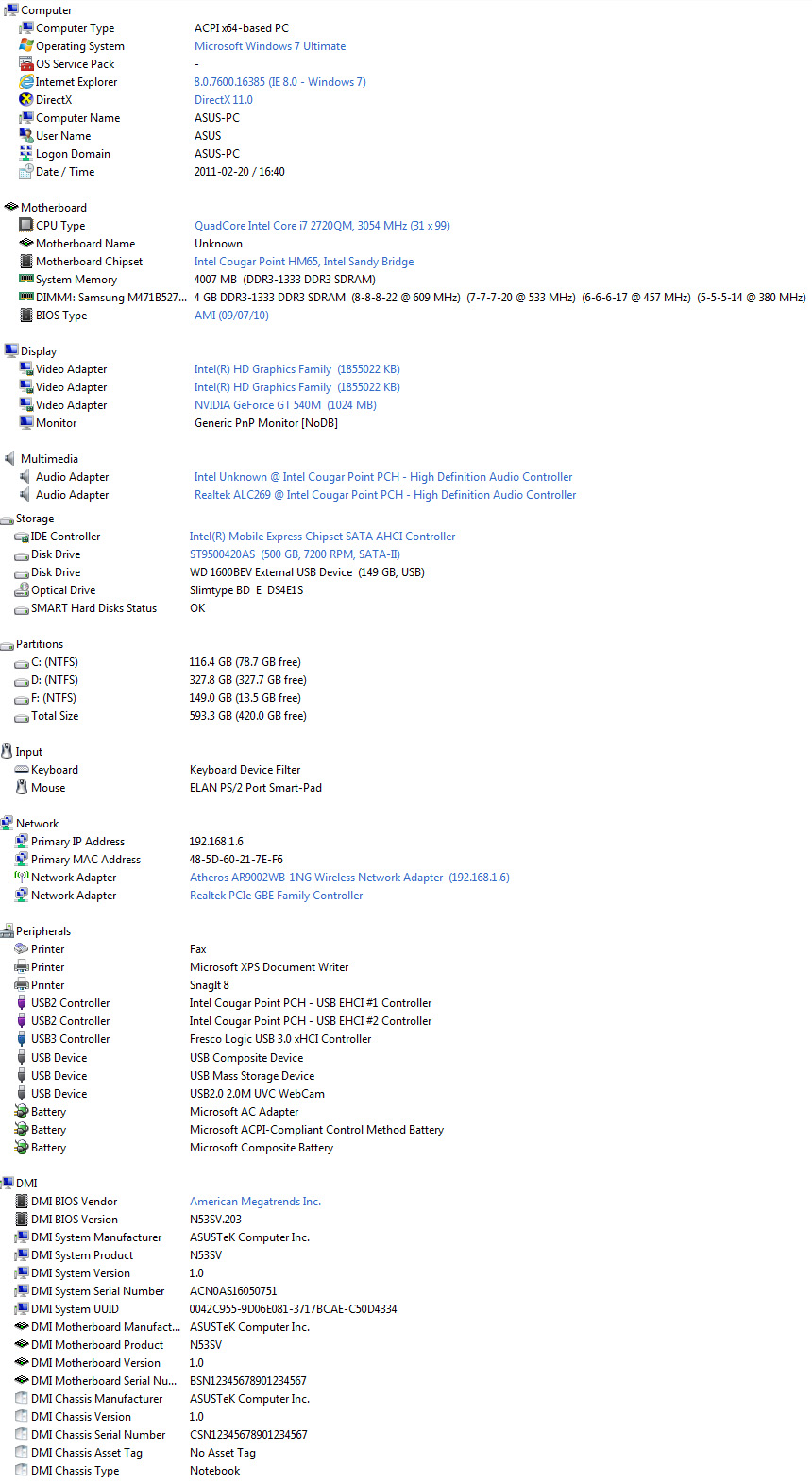Click the DMI Chassis Type row icon
Image resolution: width=812 pixels, height=1484 pixels.
click(22, 1470)
